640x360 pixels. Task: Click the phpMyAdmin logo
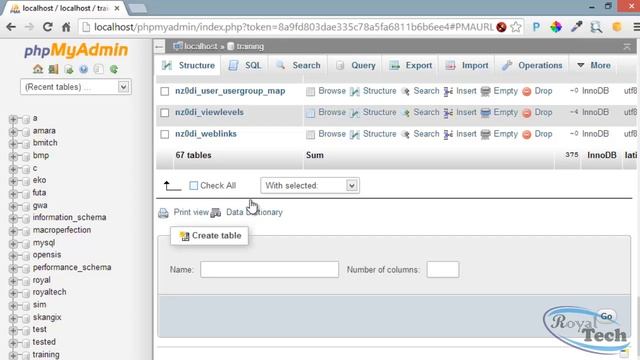pos(76,50)
